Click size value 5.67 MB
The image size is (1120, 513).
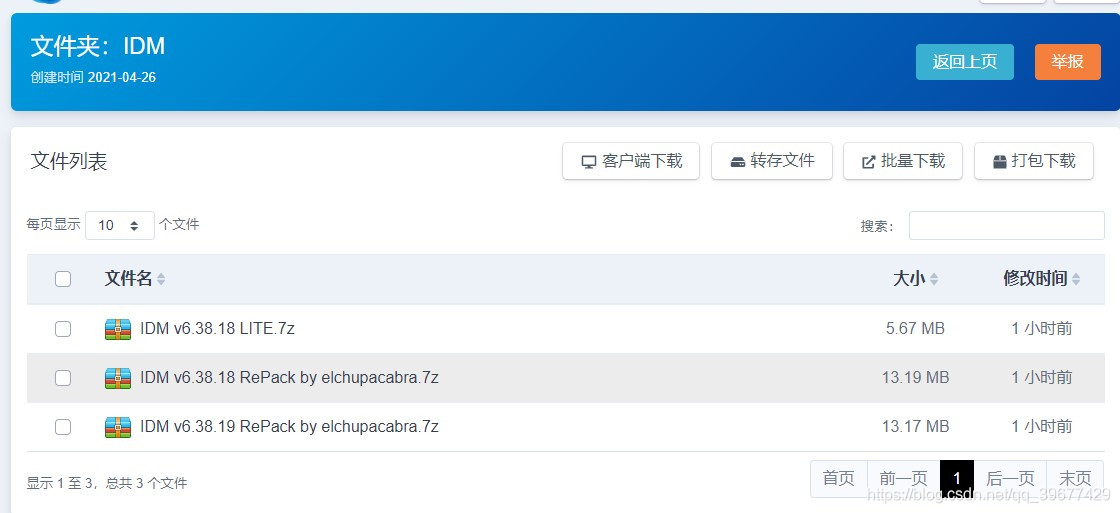pos(915,329)
